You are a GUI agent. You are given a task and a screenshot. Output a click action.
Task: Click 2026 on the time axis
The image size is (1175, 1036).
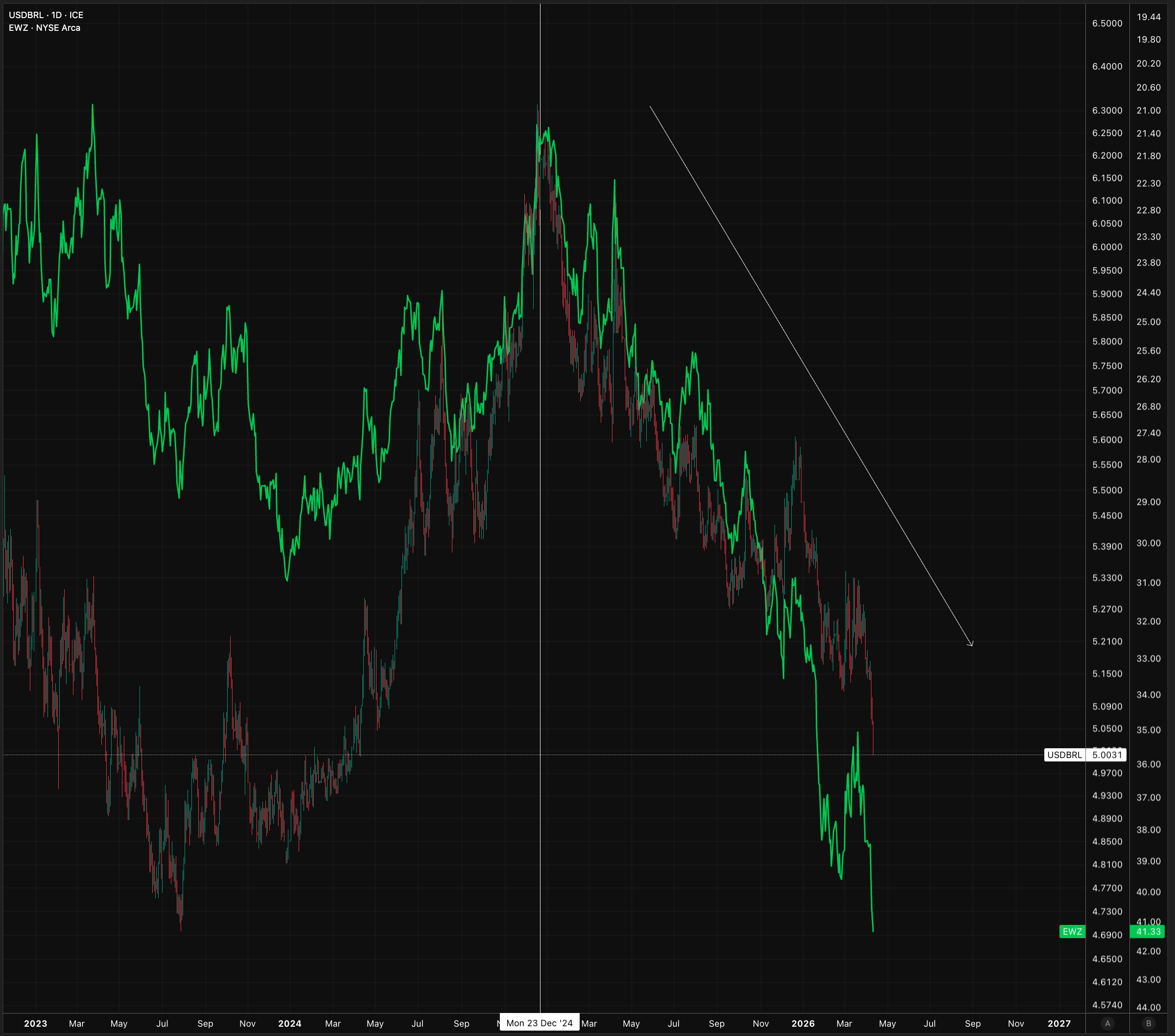pyautogui.click(x=802, y=1023)
